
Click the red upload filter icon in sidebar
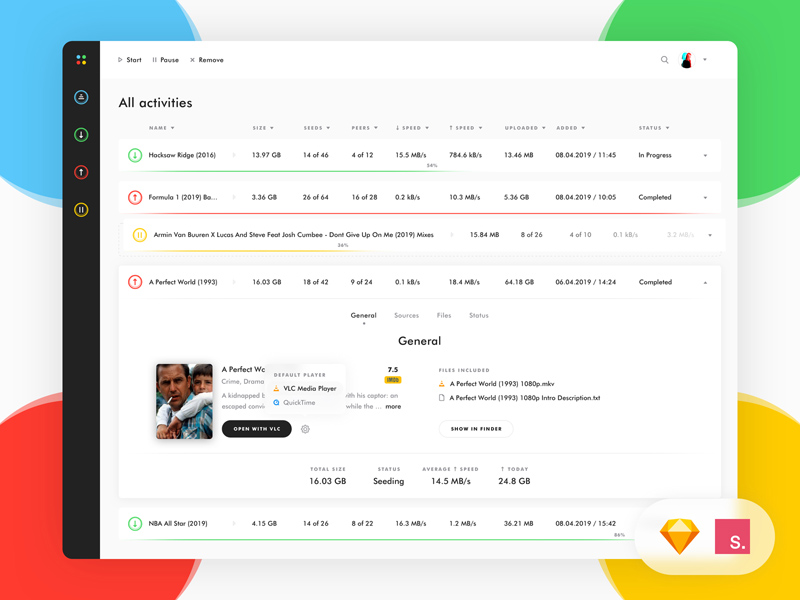point(81,172)
